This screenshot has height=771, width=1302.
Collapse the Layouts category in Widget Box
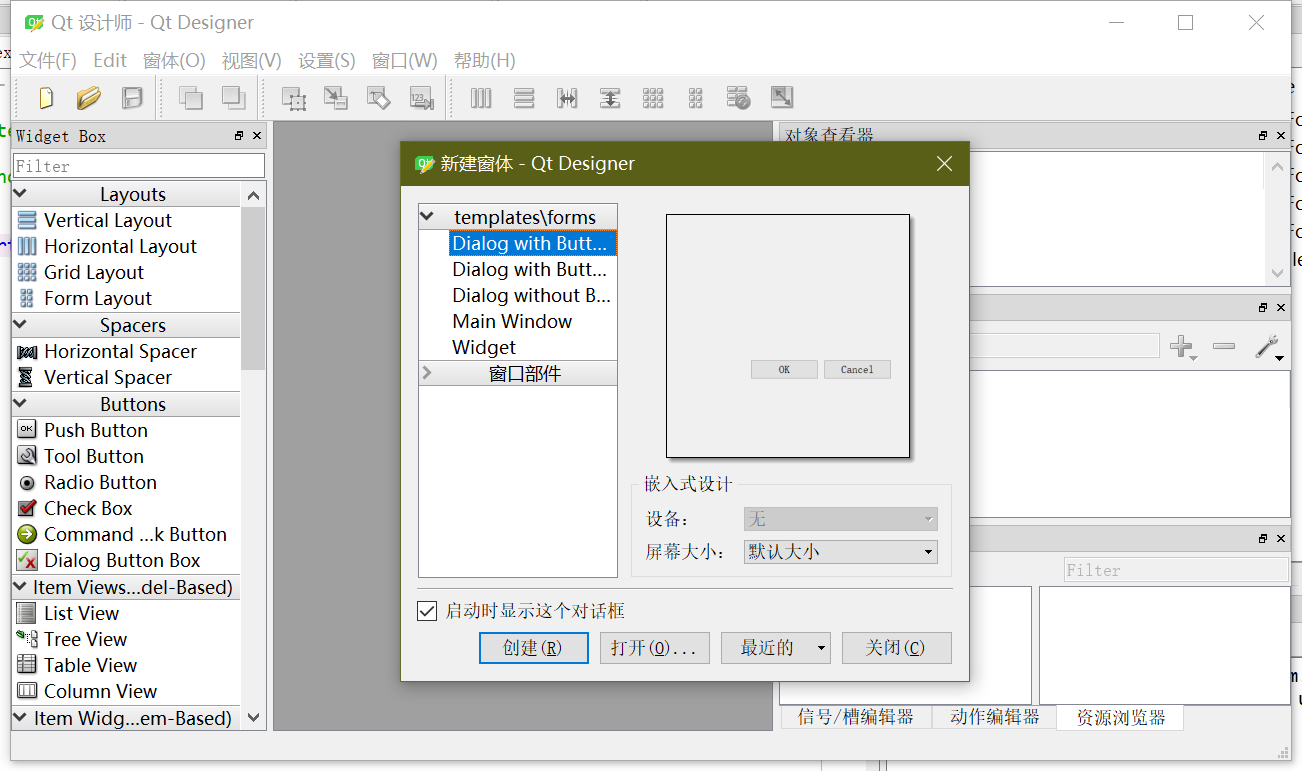point(21,194)
